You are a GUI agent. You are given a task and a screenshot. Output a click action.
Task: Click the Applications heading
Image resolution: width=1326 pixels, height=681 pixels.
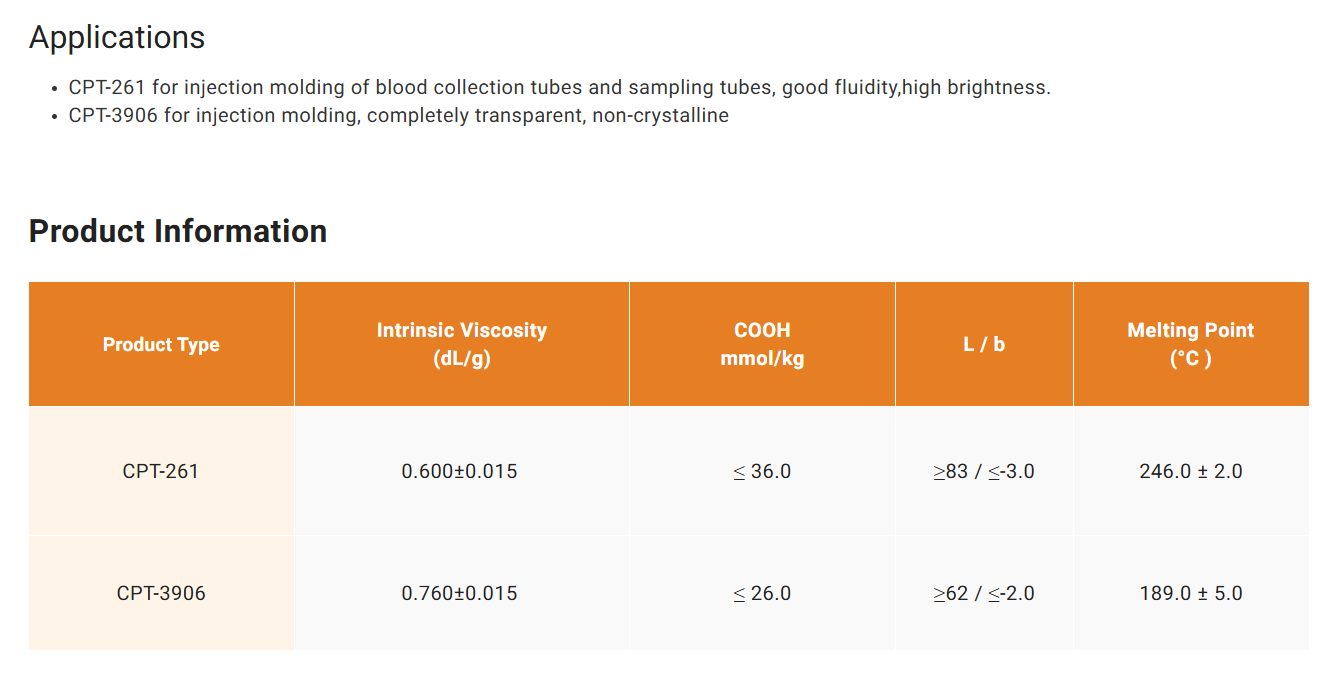(x=117, y=37)
